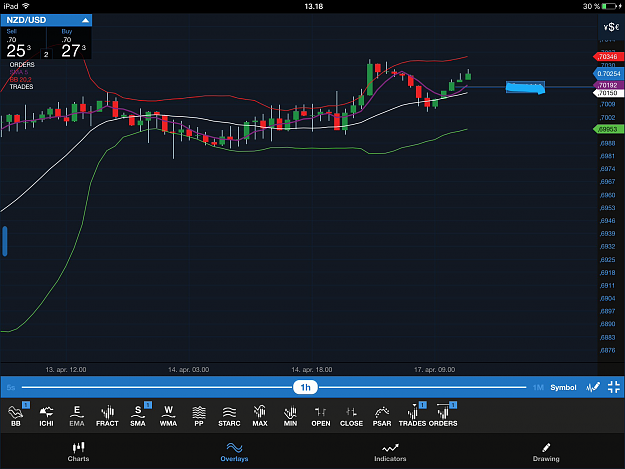This screenshot has height=469, width=625.
Task: Select the 1M timeframe end label
Action: (x=538, y=387)
